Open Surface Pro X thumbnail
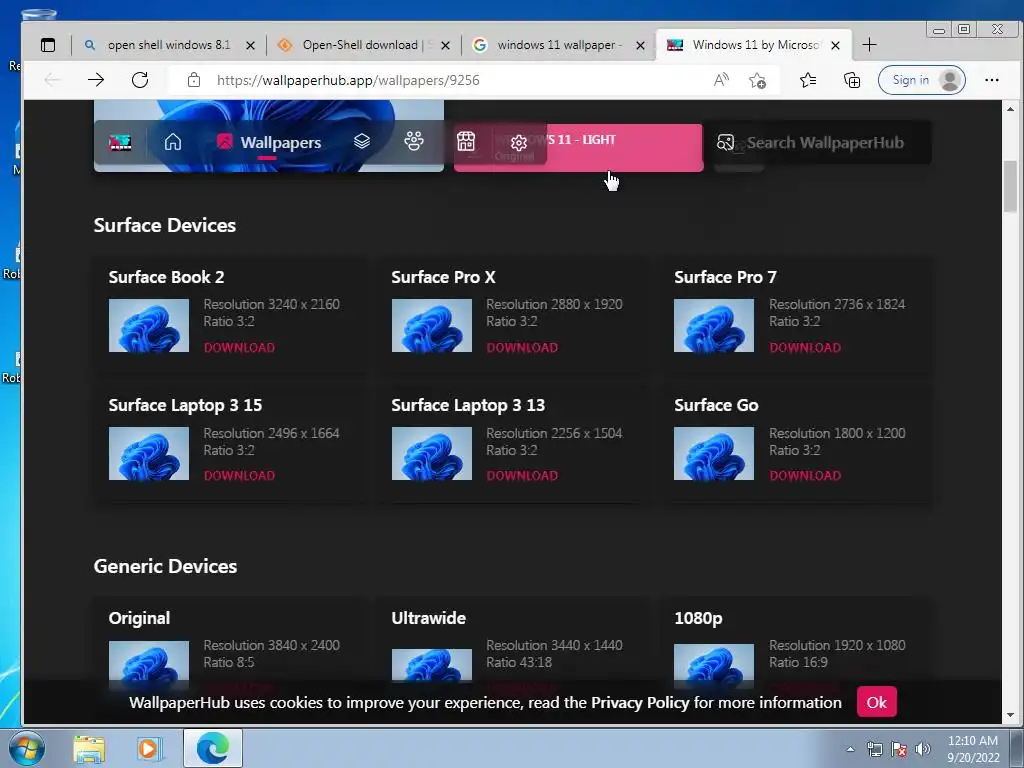 (x=432, y=325)
